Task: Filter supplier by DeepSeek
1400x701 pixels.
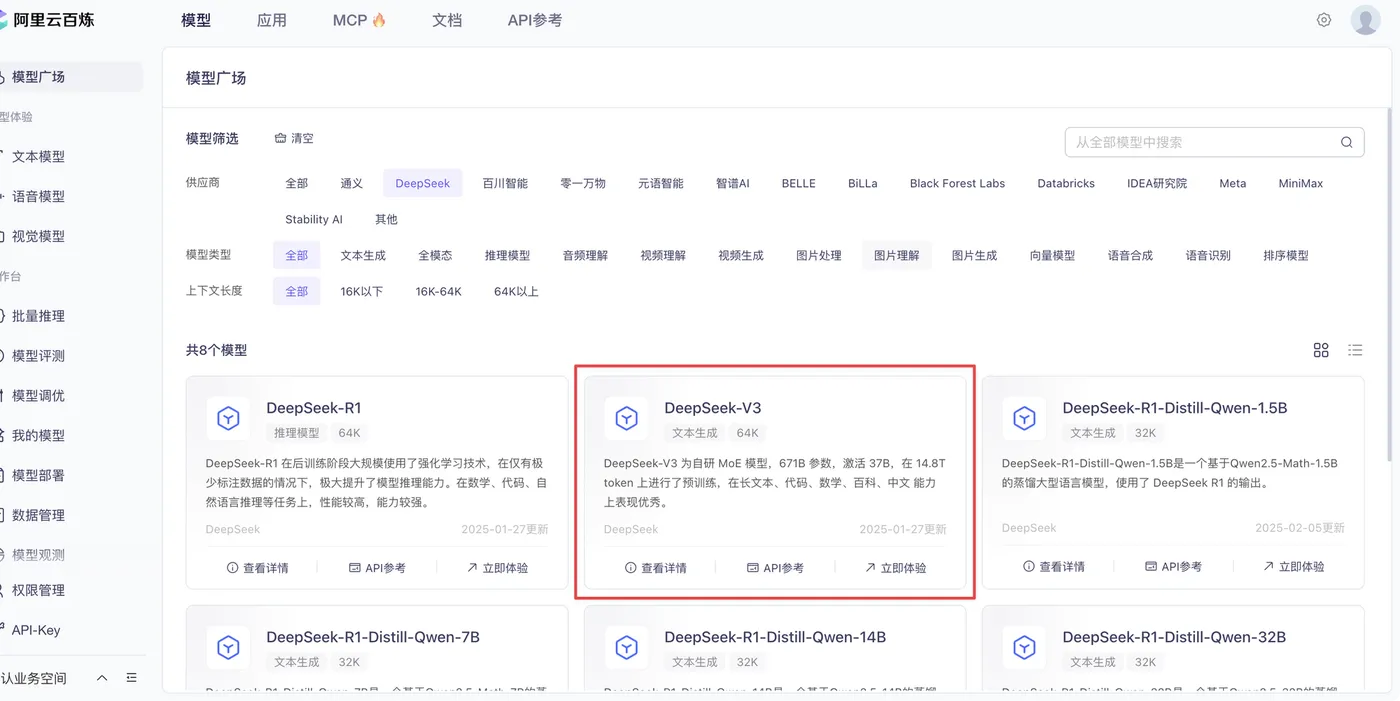Action: [423, 183]
